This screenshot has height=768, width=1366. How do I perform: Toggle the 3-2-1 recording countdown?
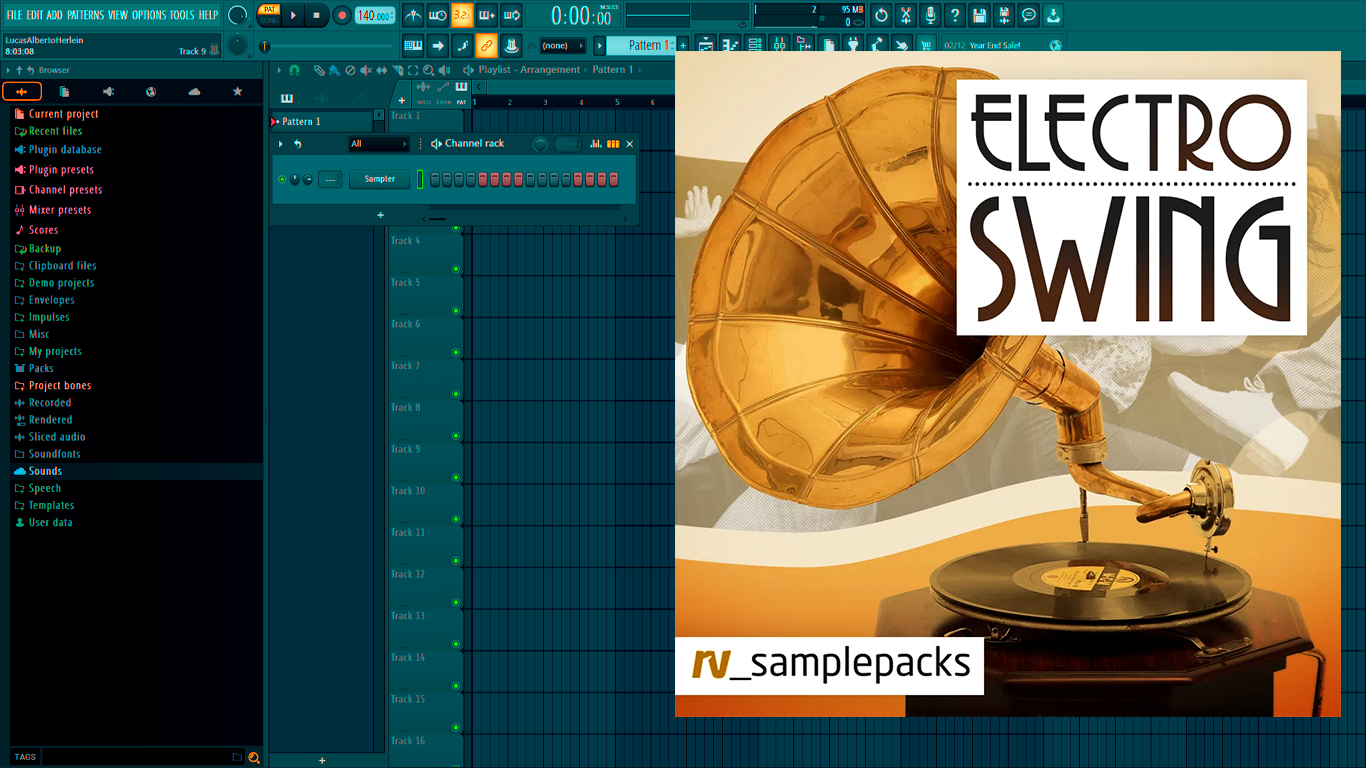point(462,15)
